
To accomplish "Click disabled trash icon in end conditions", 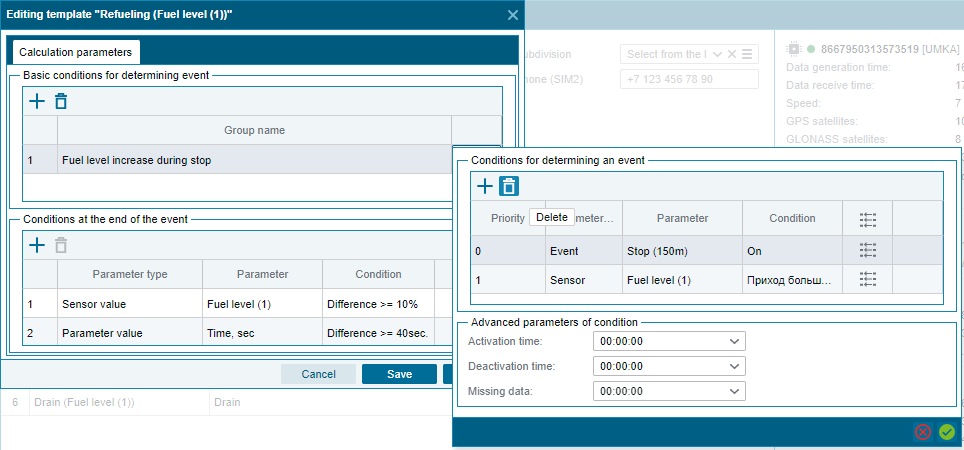I will (x=60, y=246).
